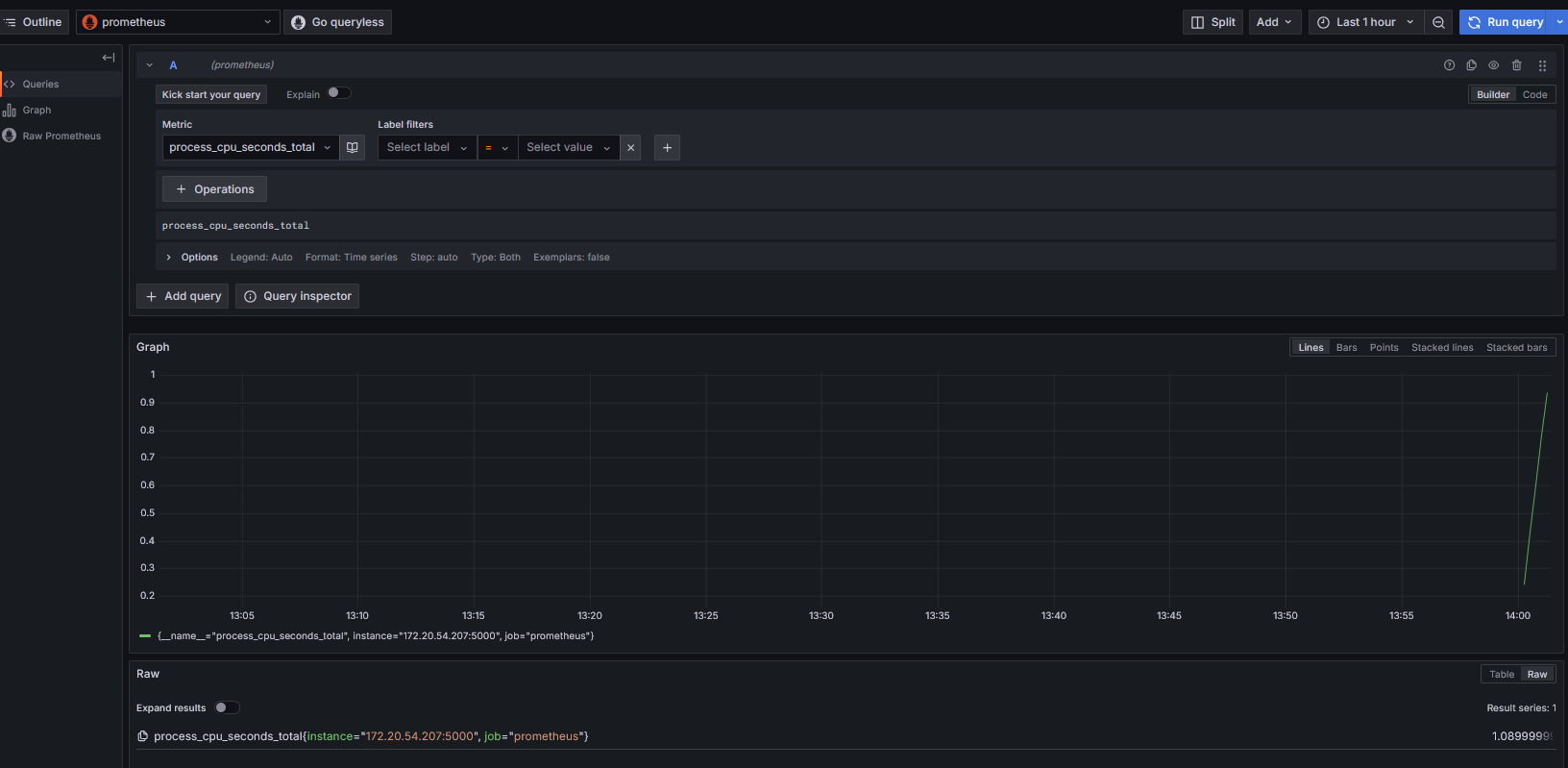Go to Raw Prometheus in outline

61,136
